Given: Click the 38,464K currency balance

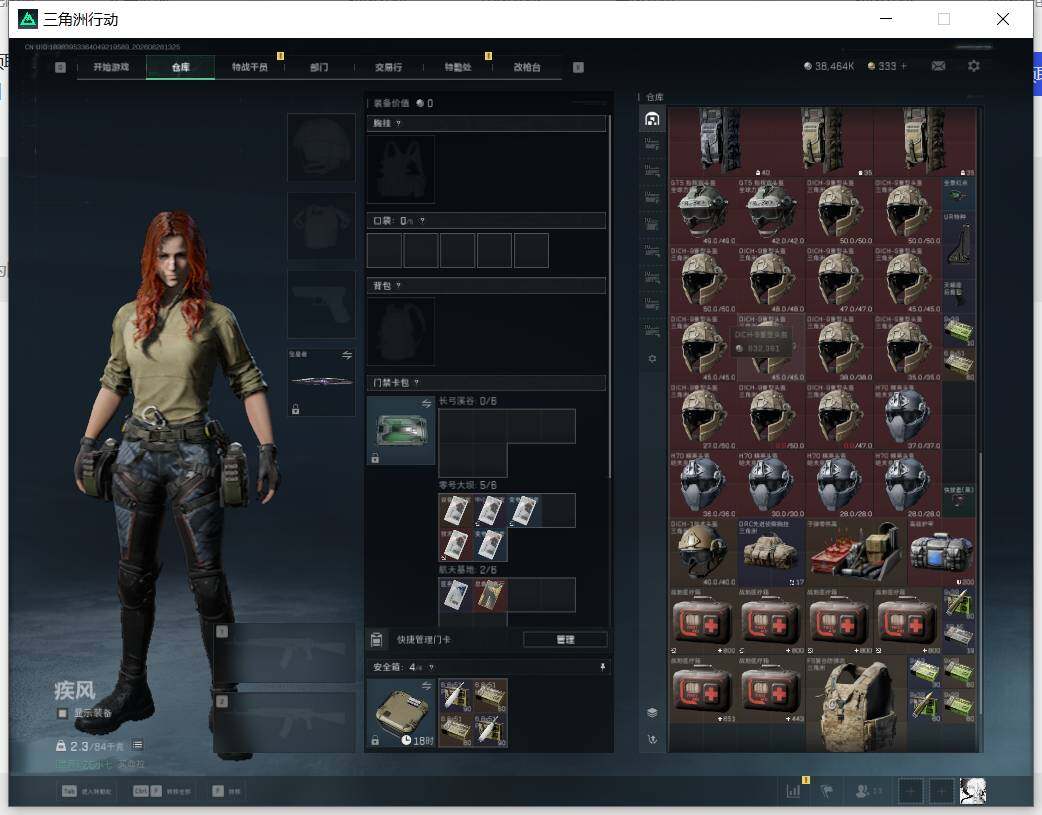Looking at the screenshot, I should click(829, 66).
